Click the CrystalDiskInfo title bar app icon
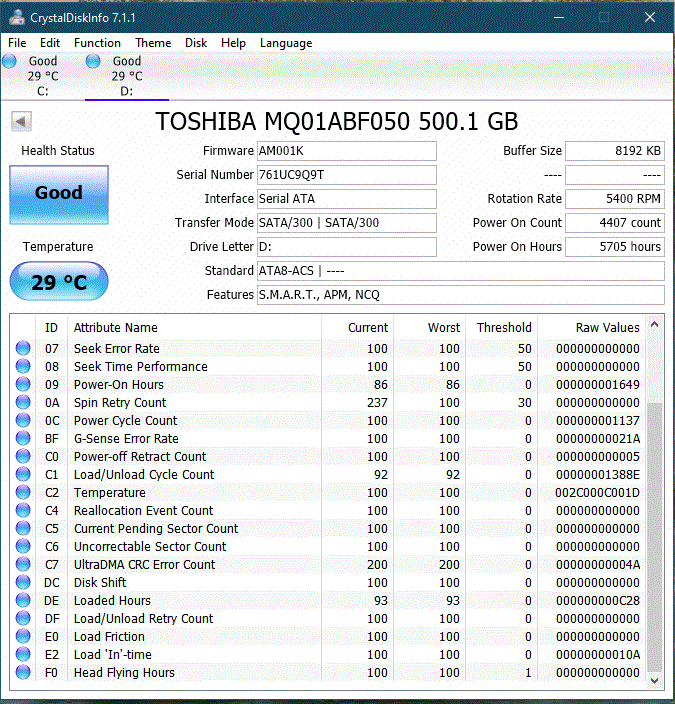The image size is (675, 704). click(x=16, y=17)
